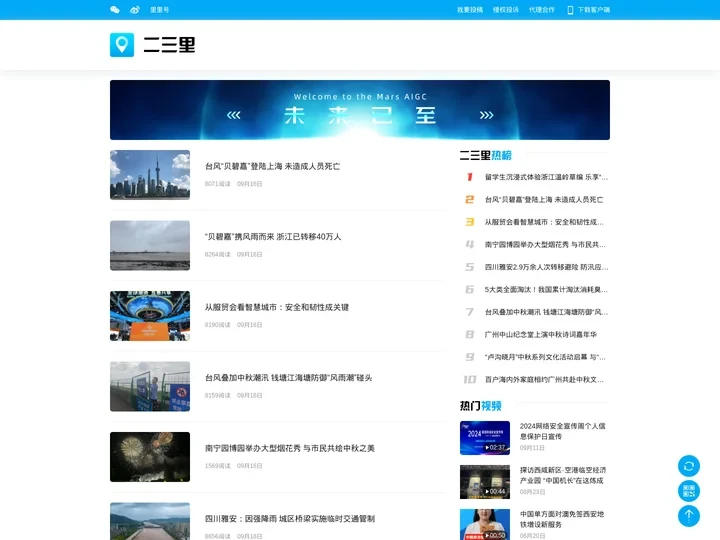The width and height of the screenshot is (720, 540).
Task: Open 我要投稿 in the top bar
Action: pyautogui.click(x=470, y=10)
